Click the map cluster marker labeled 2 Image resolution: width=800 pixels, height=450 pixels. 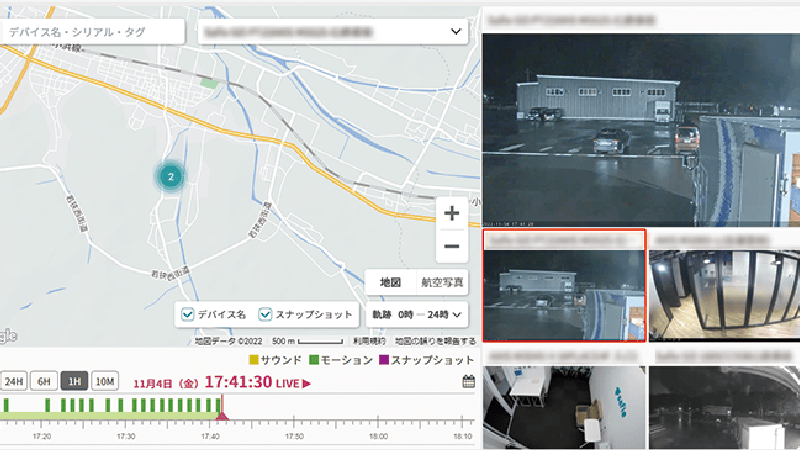pos(170,177)
